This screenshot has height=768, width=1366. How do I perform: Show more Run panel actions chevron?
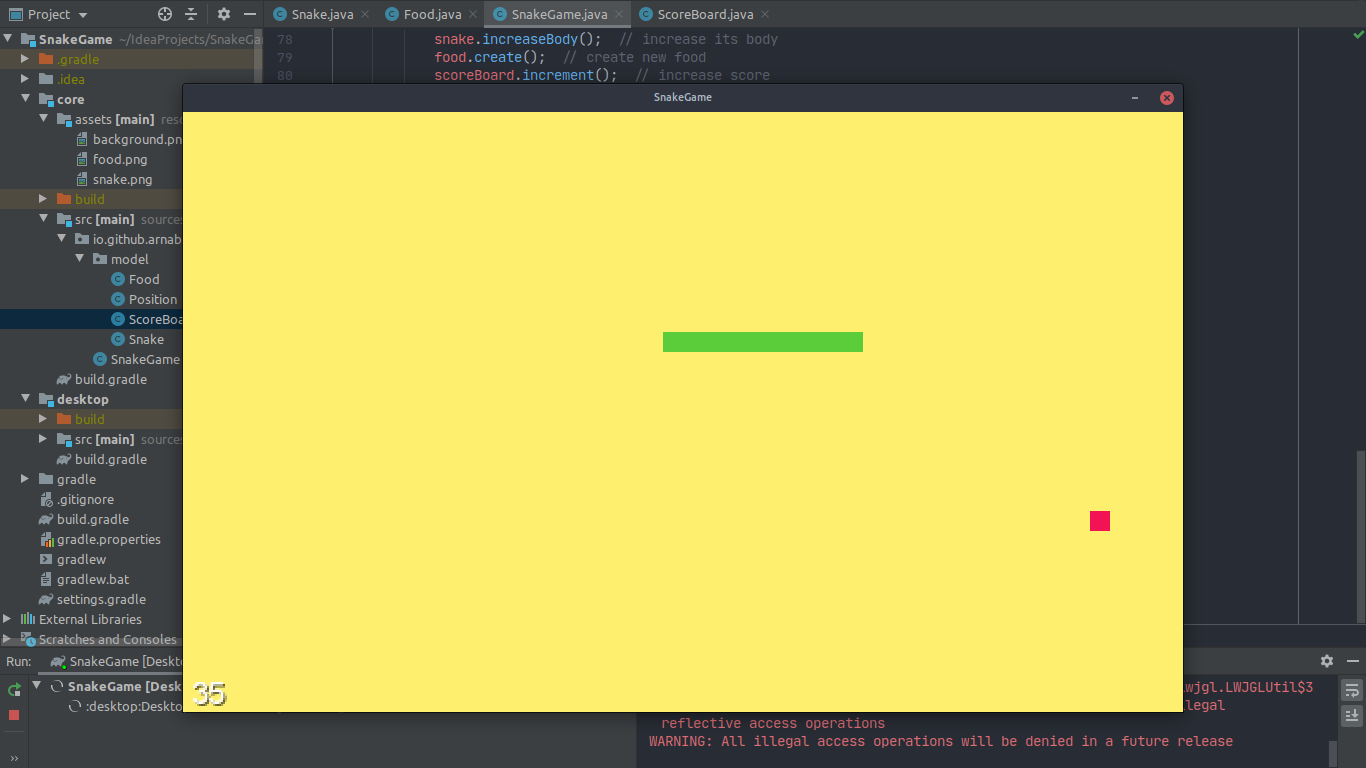pyautogui.click(x=14, y=758)
